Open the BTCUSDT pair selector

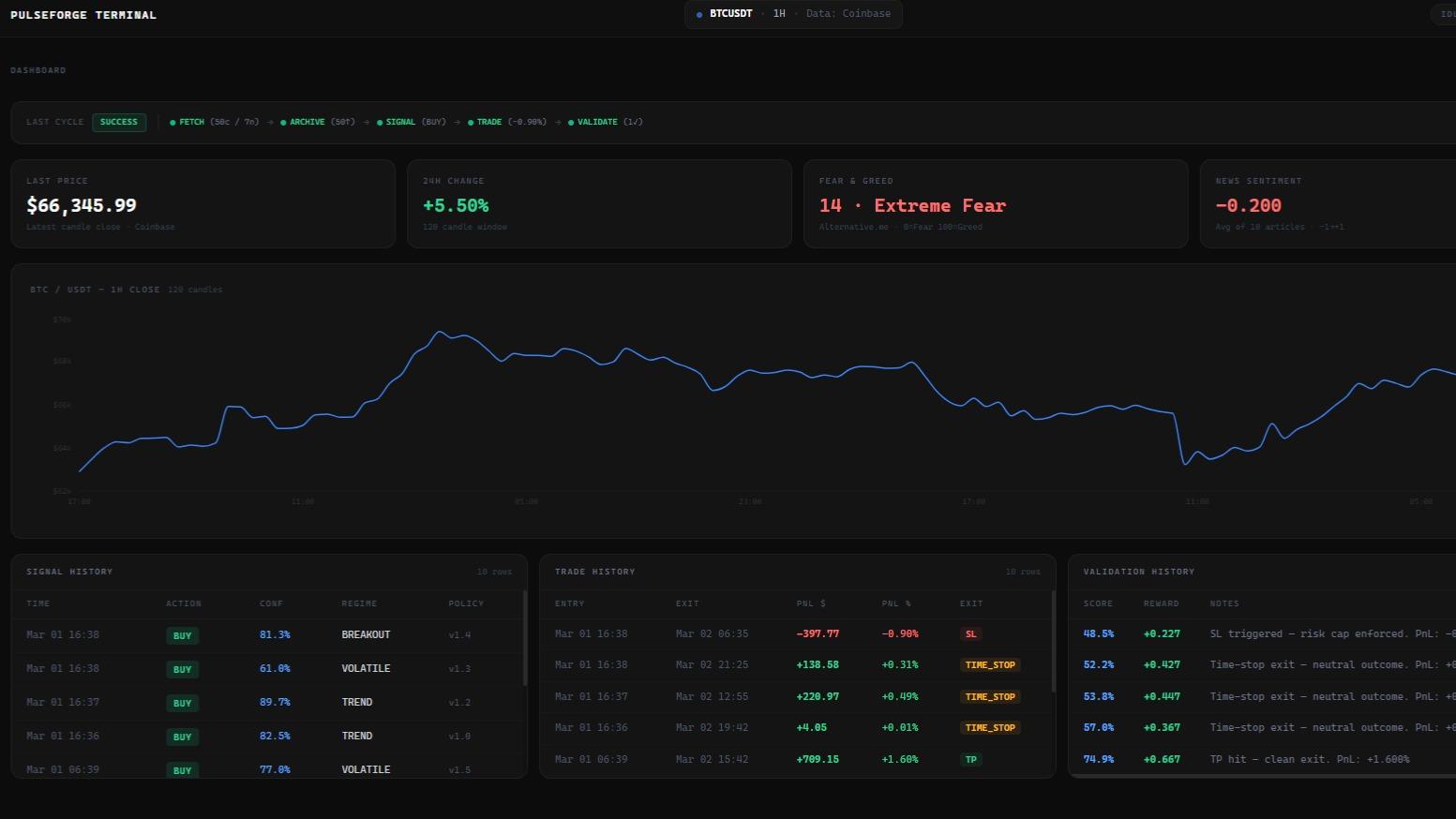(x=730, y=14)
